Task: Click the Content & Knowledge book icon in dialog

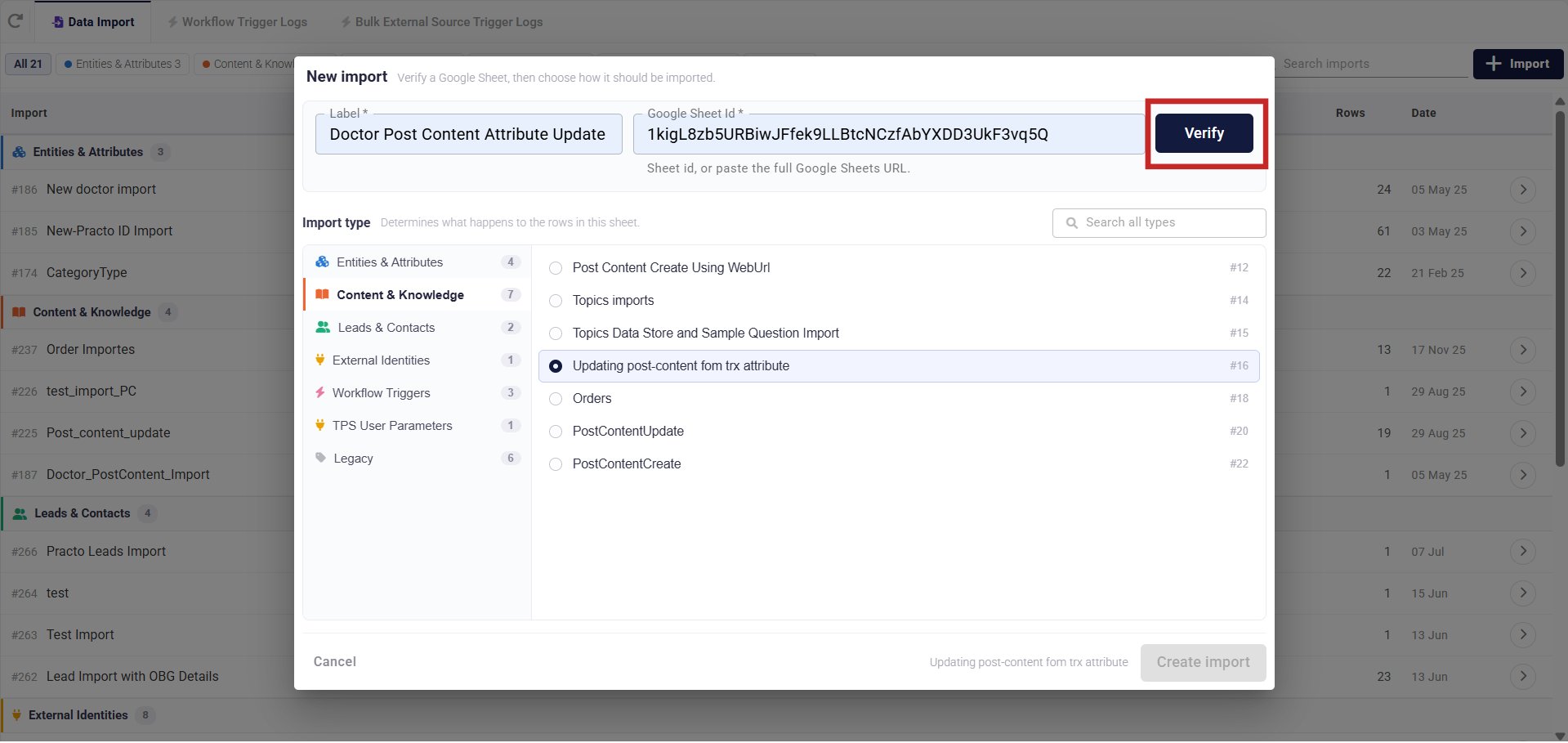Action: [322, 294]
